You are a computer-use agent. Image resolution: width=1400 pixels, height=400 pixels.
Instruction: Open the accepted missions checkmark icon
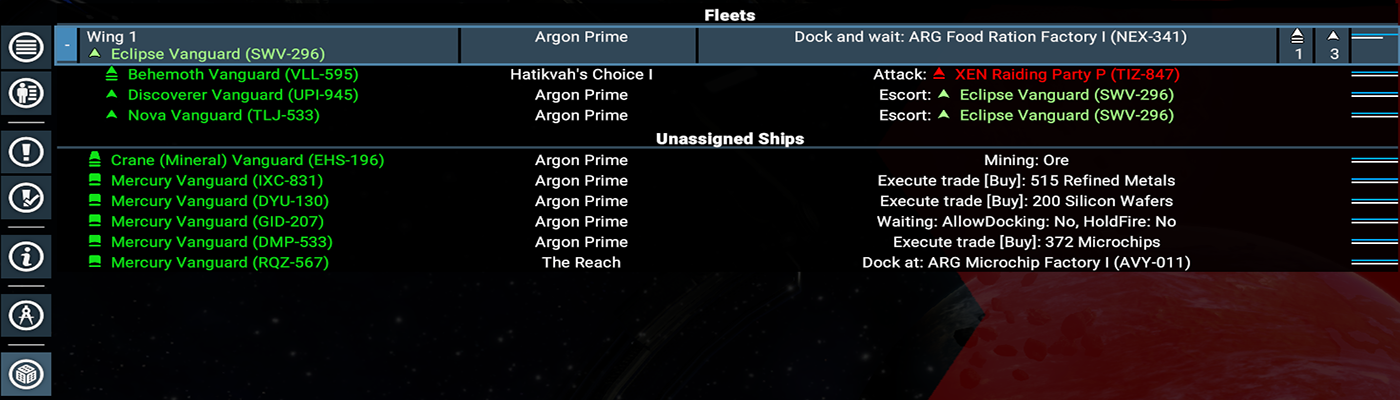coord(25,198)
